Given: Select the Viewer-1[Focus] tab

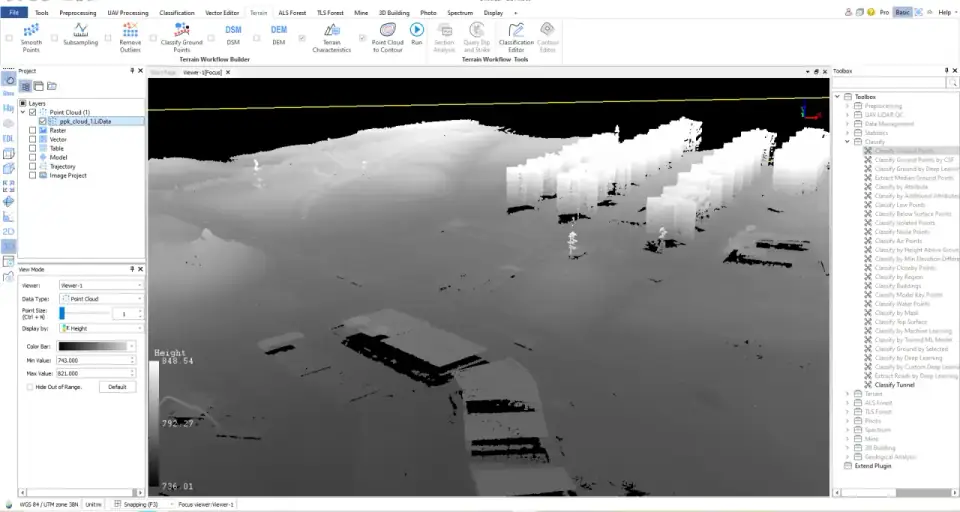Looking at the screenshot, I should pyautogui.click(x=202, y=72).
